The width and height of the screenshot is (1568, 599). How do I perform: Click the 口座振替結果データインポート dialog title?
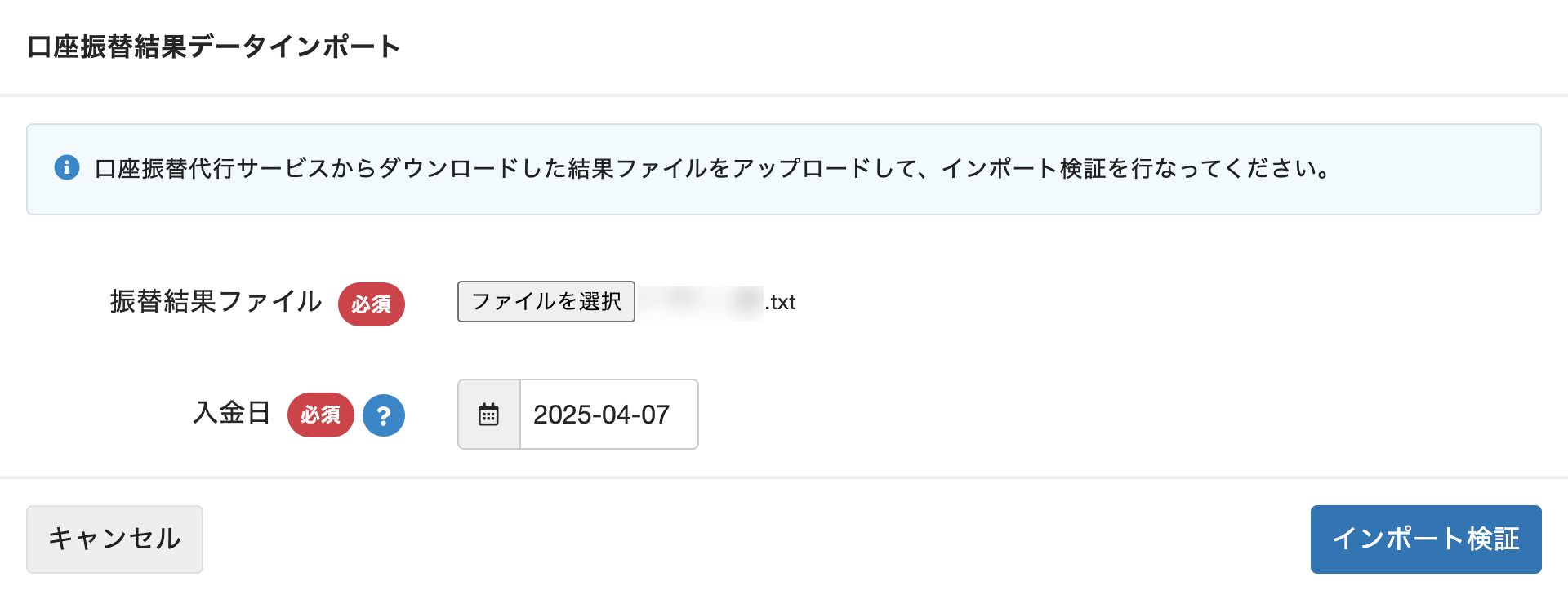tap(213, 47)
